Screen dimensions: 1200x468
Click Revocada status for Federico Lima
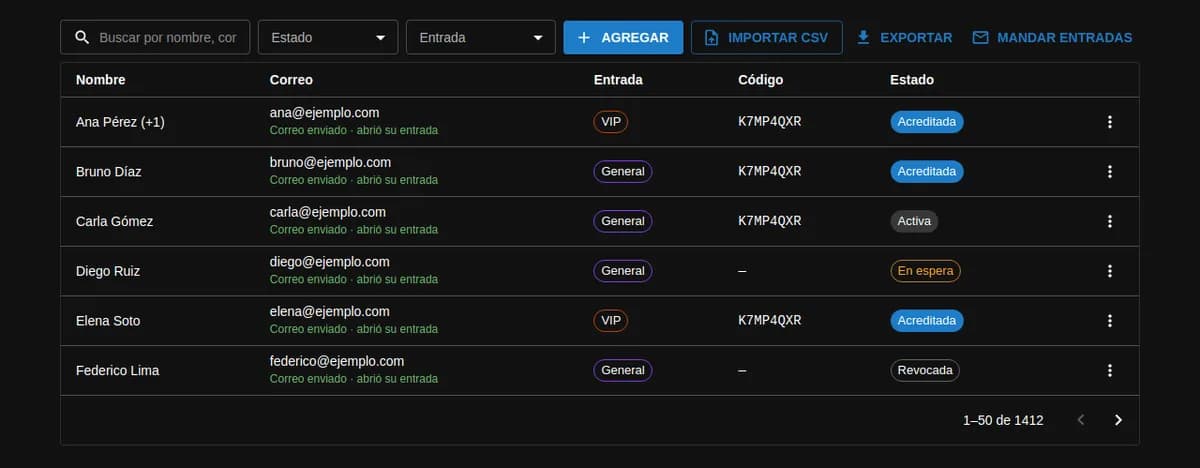[925, 370]
